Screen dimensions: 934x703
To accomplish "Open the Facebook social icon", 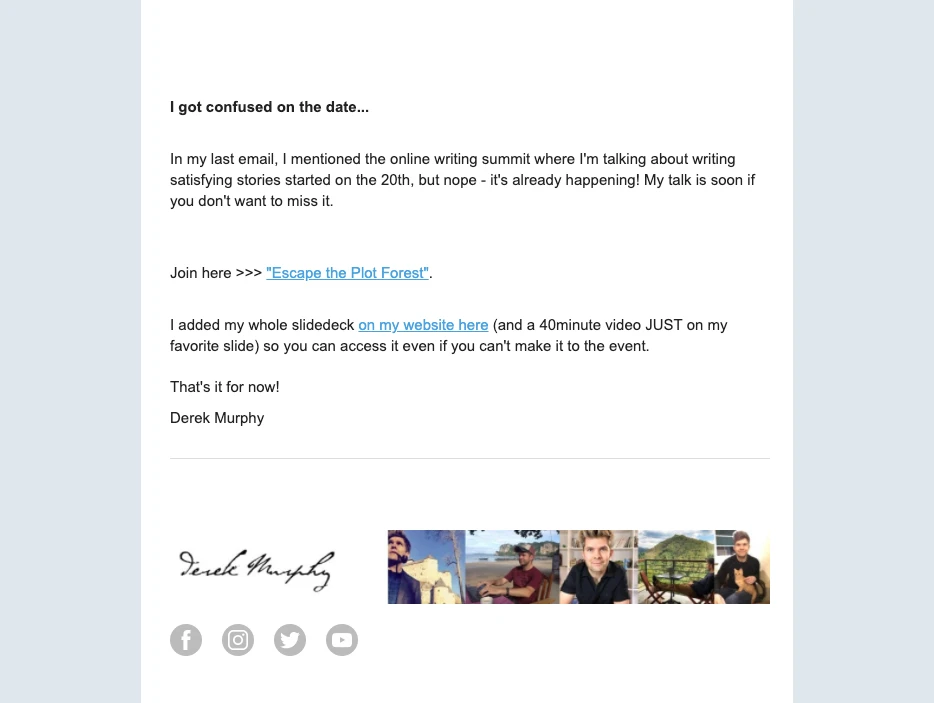I will (x=186, y=640).
